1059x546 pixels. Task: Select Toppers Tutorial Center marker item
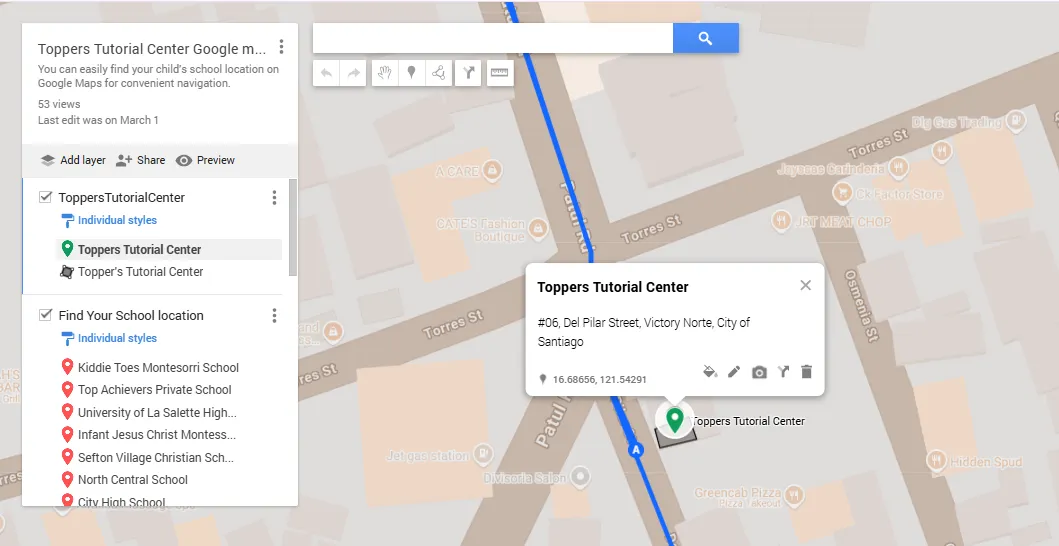click(x=169, y=249)
